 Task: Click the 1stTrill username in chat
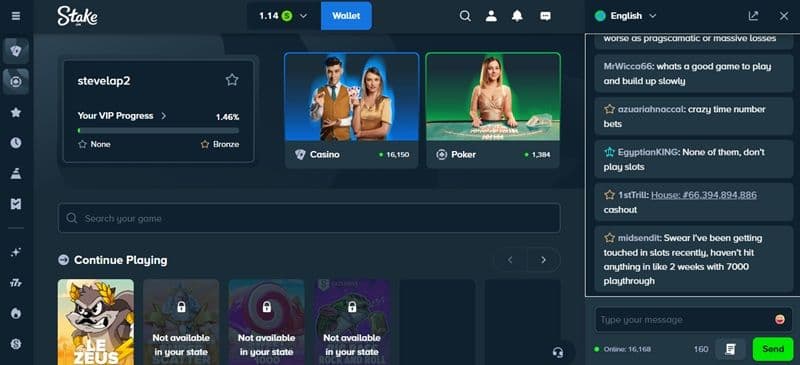coord(633,195)
